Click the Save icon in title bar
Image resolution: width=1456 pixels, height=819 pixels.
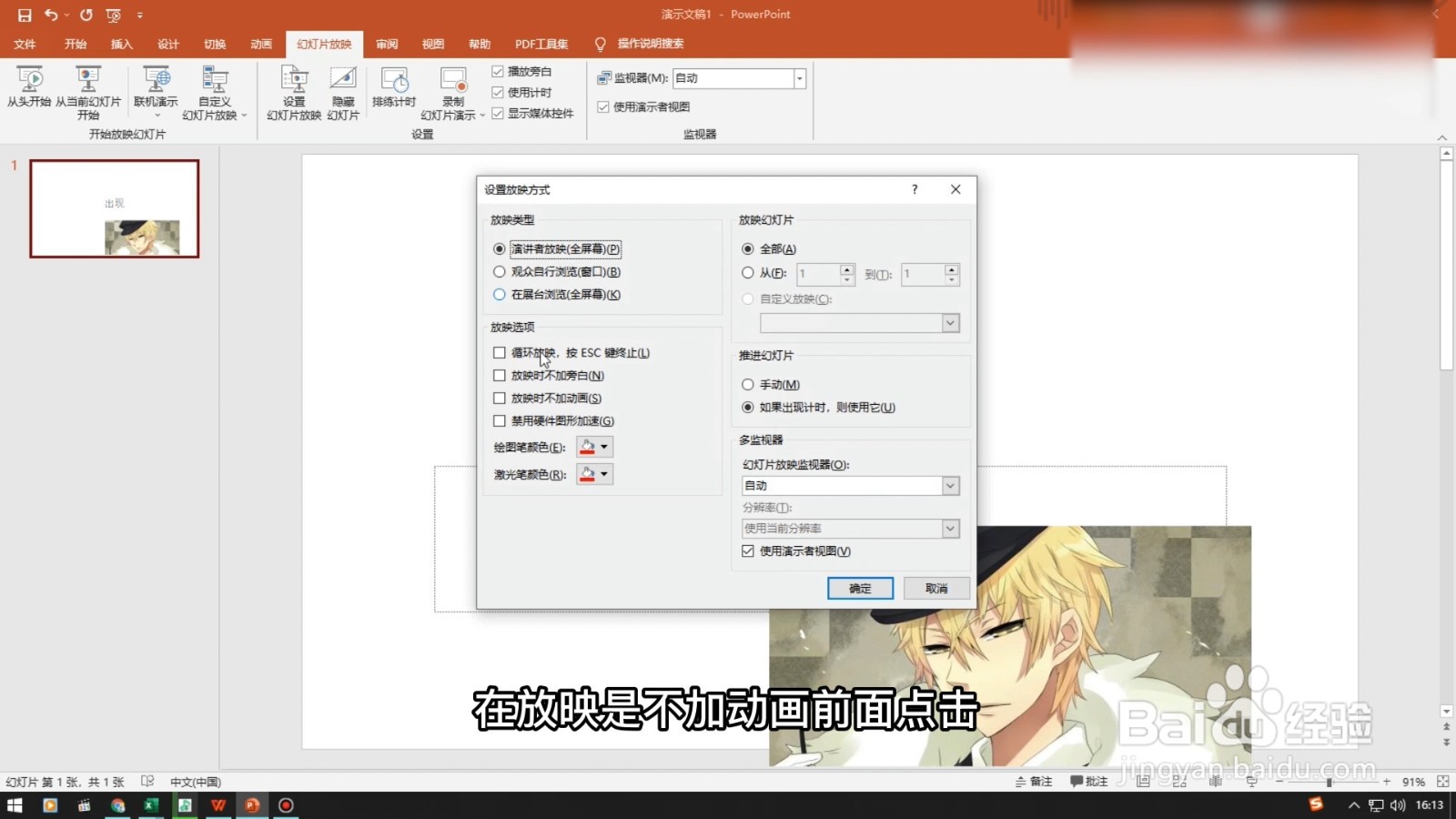point(25,15)
